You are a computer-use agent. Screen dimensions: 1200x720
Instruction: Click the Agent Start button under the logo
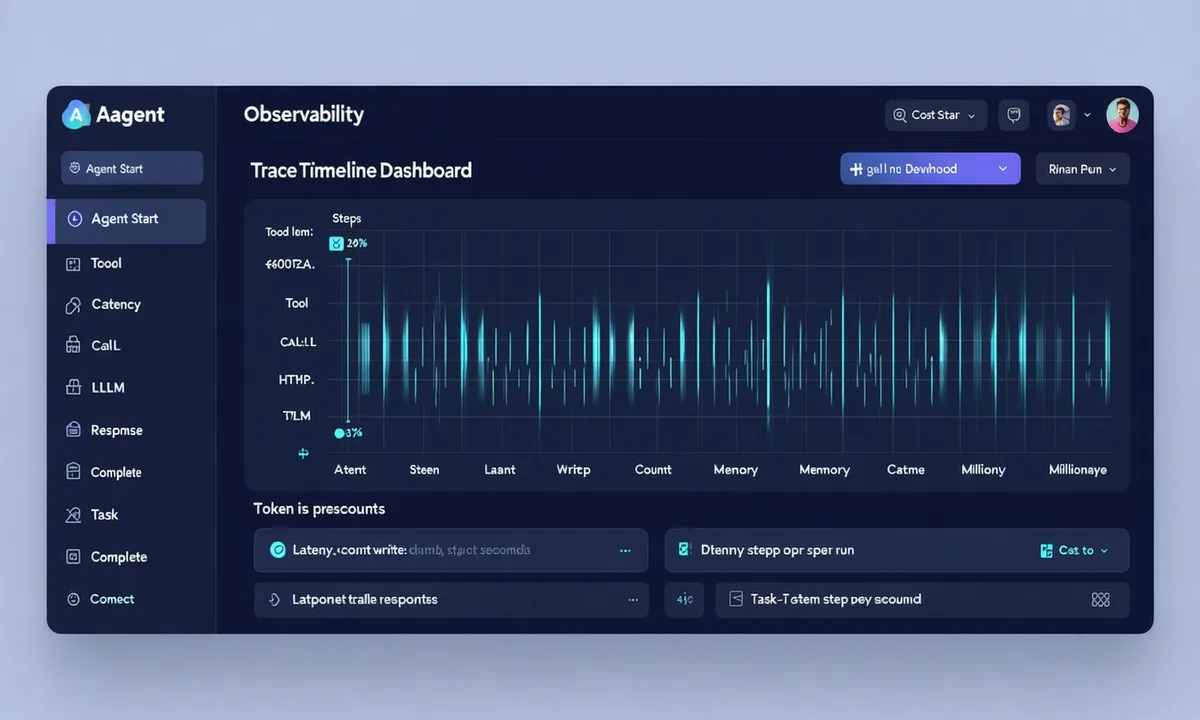coord(132,168)
